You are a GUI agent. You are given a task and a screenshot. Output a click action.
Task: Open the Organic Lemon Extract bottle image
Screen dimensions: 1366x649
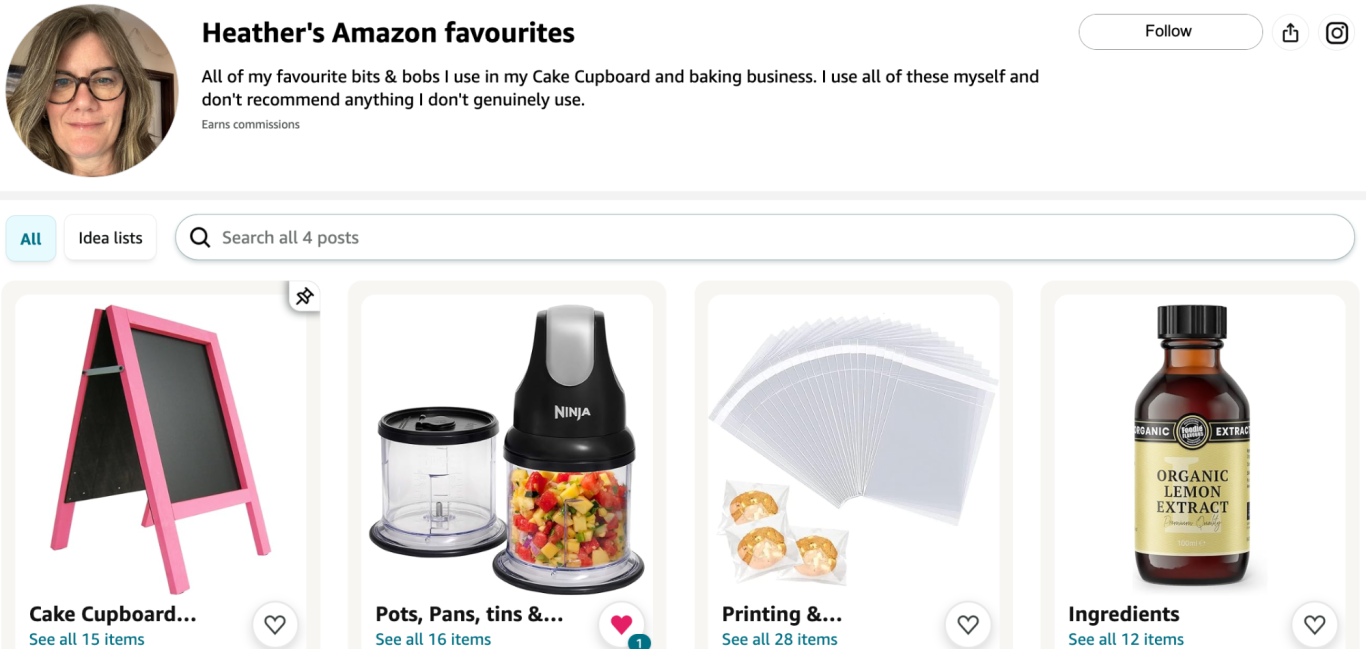point(1192,446)
